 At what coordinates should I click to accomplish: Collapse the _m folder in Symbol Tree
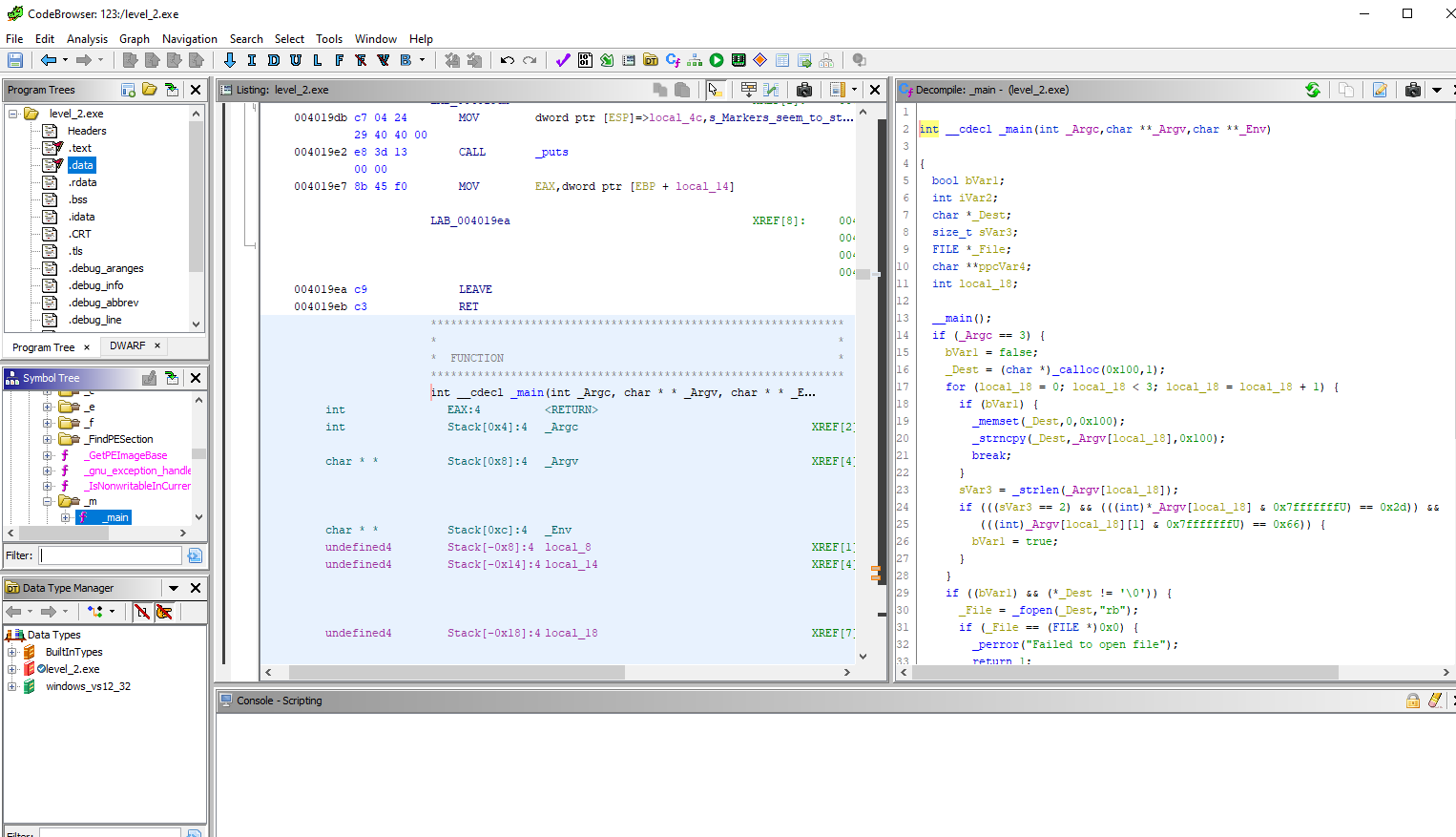click(x=48, y=501)
